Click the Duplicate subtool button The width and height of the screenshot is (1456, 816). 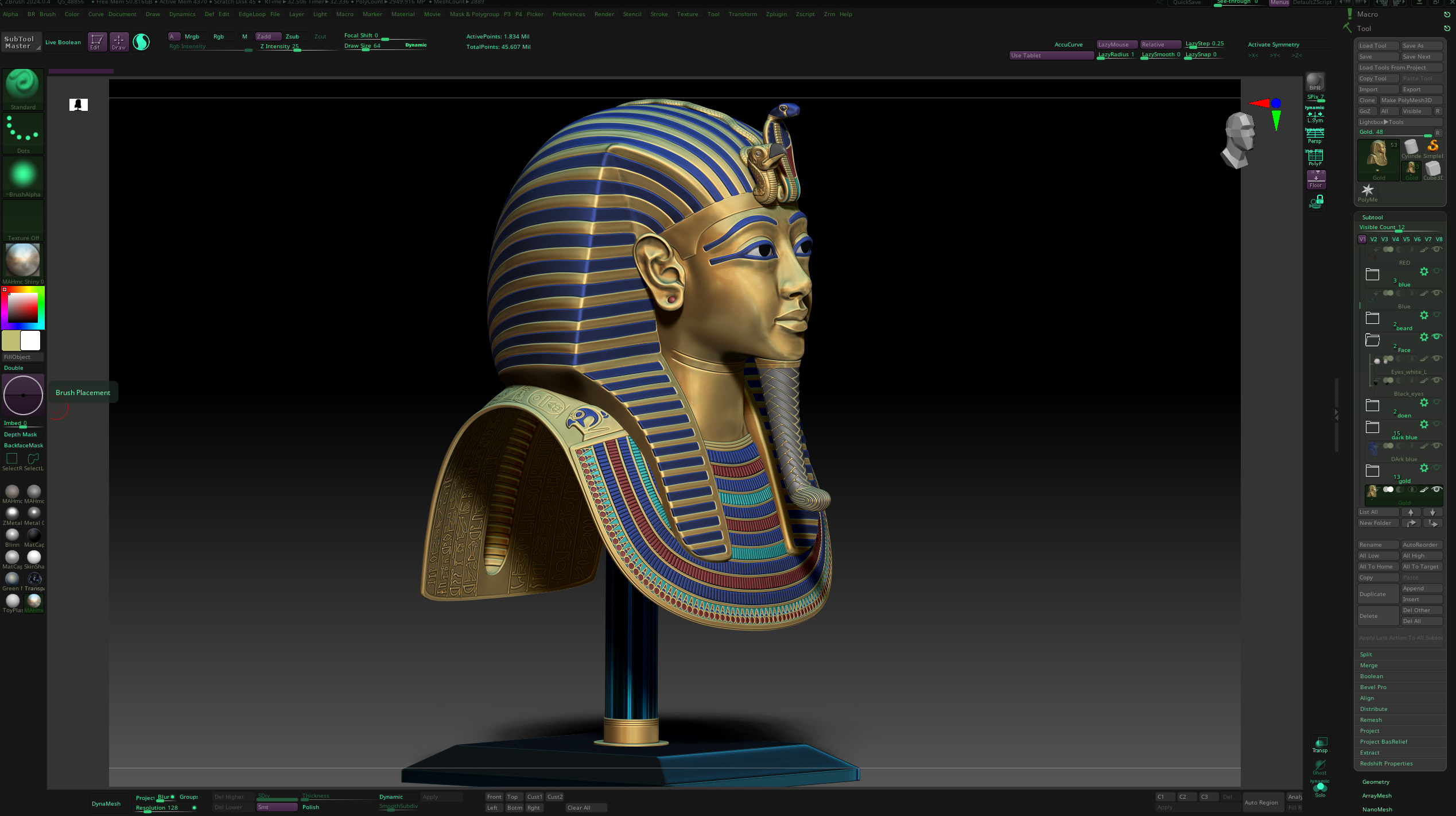[1378, 594]
